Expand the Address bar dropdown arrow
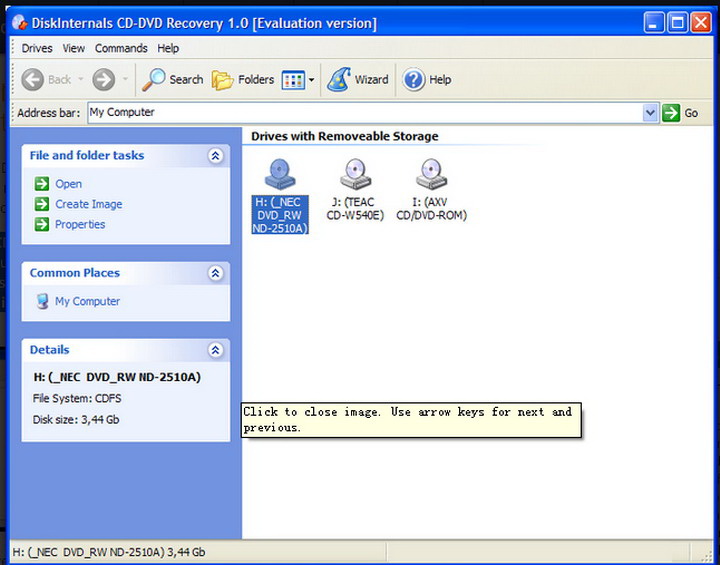 coord(650,113)
